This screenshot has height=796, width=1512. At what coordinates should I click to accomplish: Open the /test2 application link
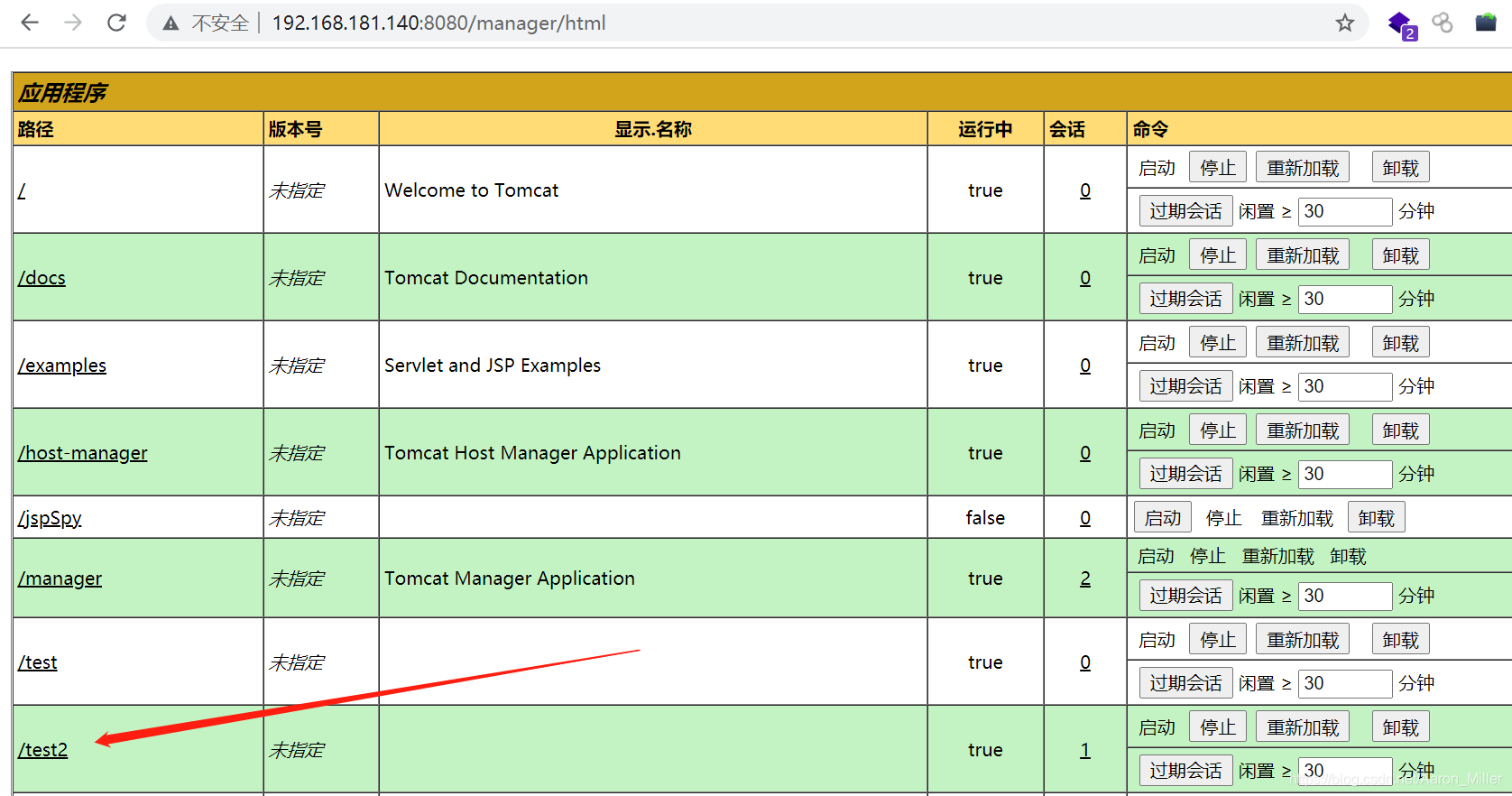pyautogui.click(x=42, y=750)
